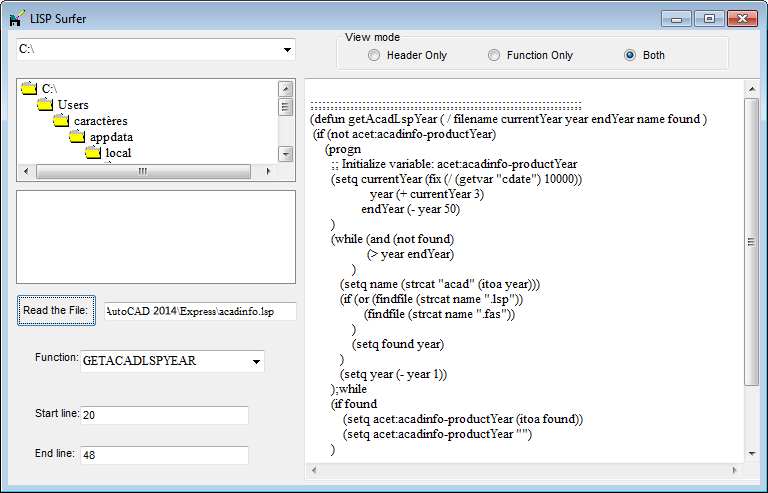Select Header Only view mode
This screenshot has width=768, height=493.
(374, 55)
